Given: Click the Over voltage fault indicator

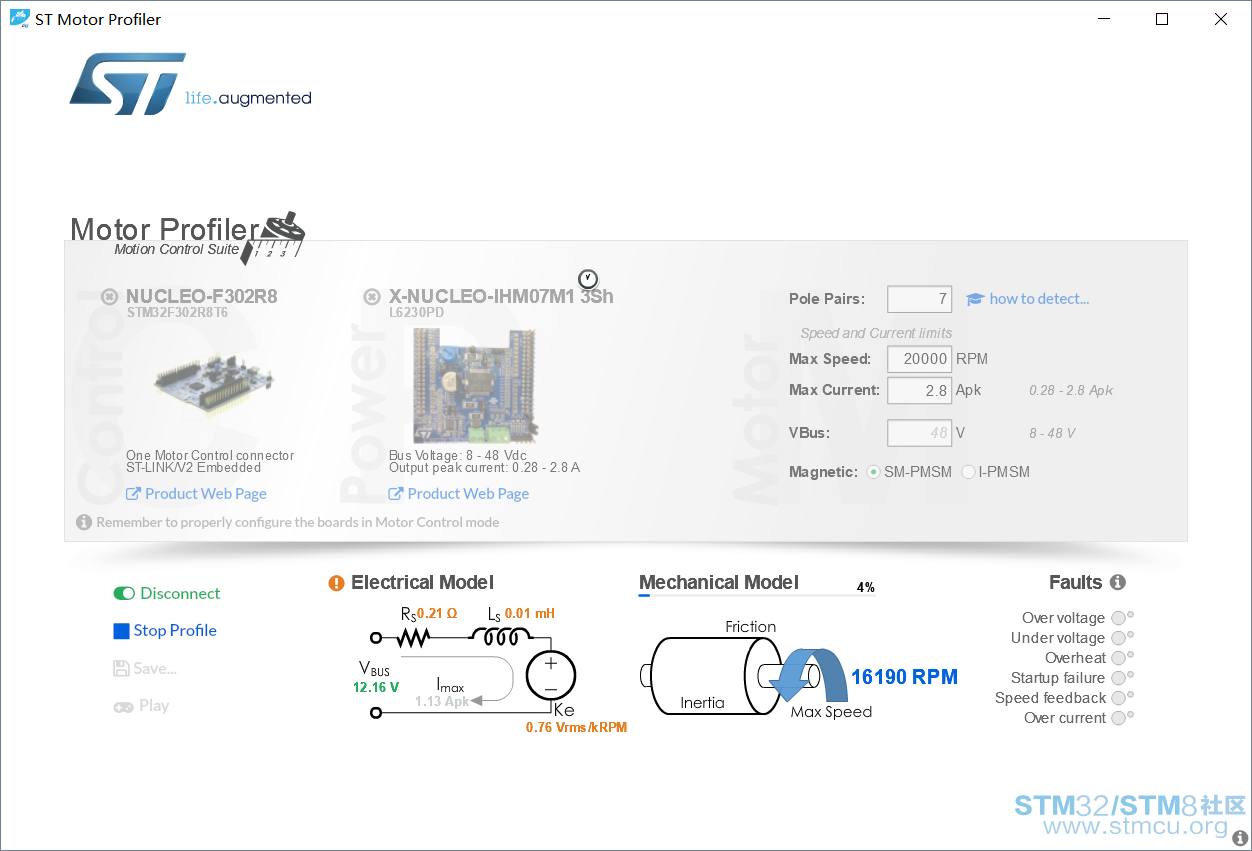Looking at the screenshot, I should (x=1118, y=618).
